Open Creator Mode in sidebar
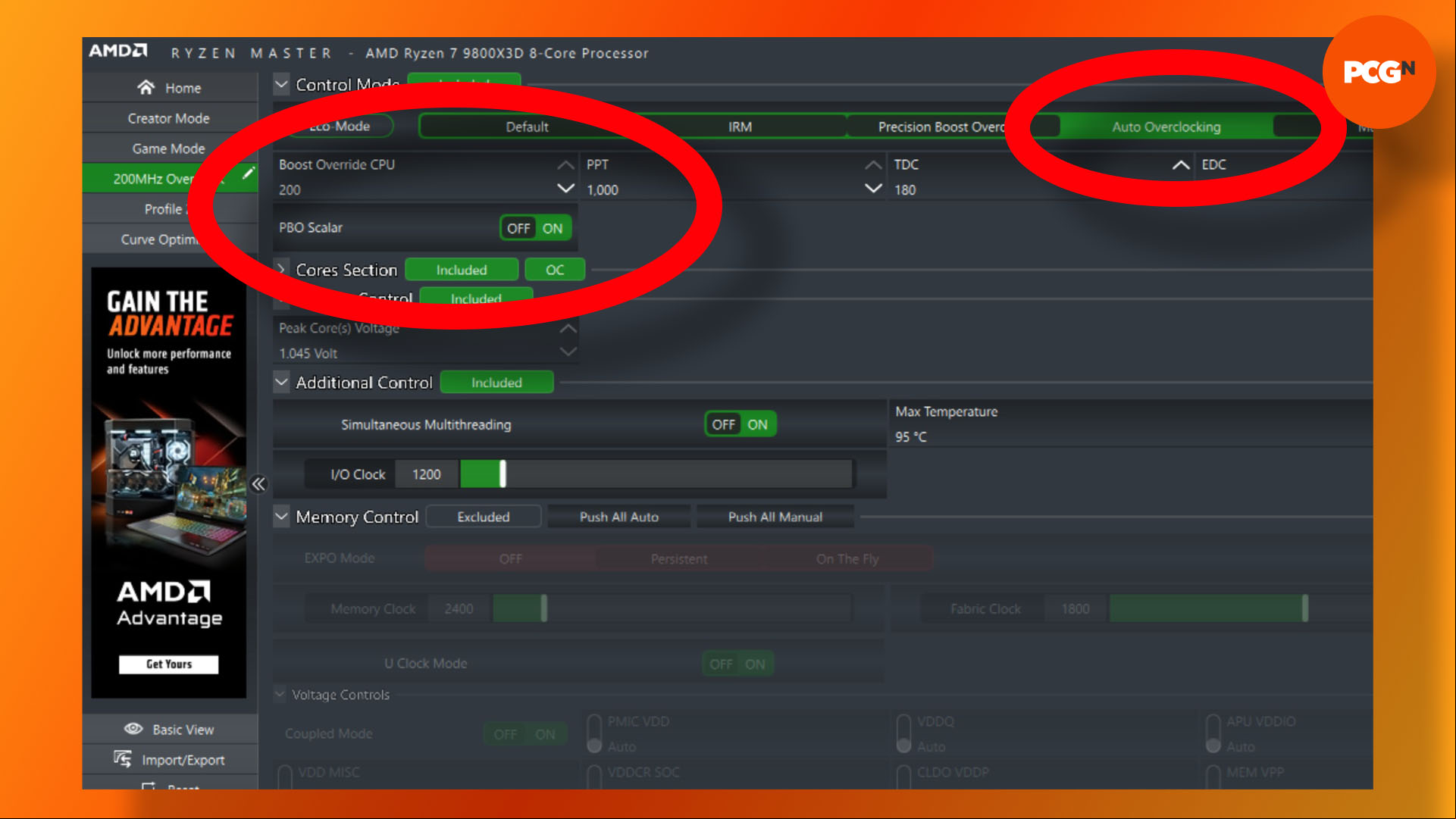 click(x=170, y=118)
